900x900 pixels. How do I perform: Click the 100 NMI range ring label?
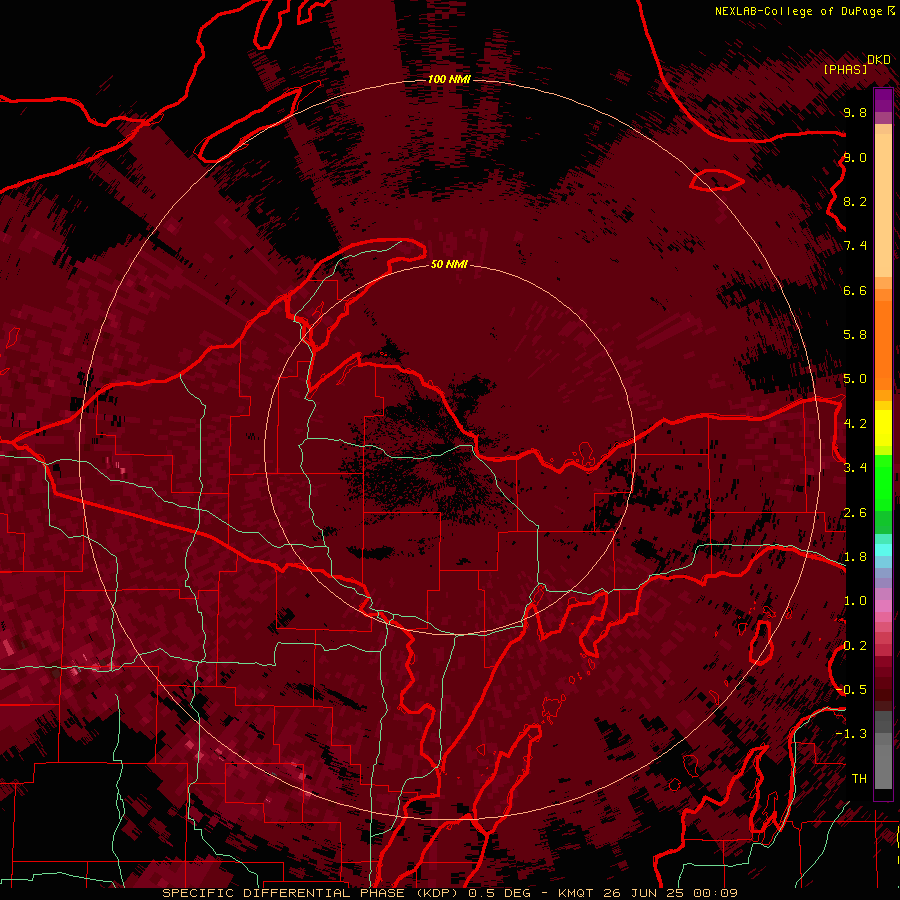point(449,79)
